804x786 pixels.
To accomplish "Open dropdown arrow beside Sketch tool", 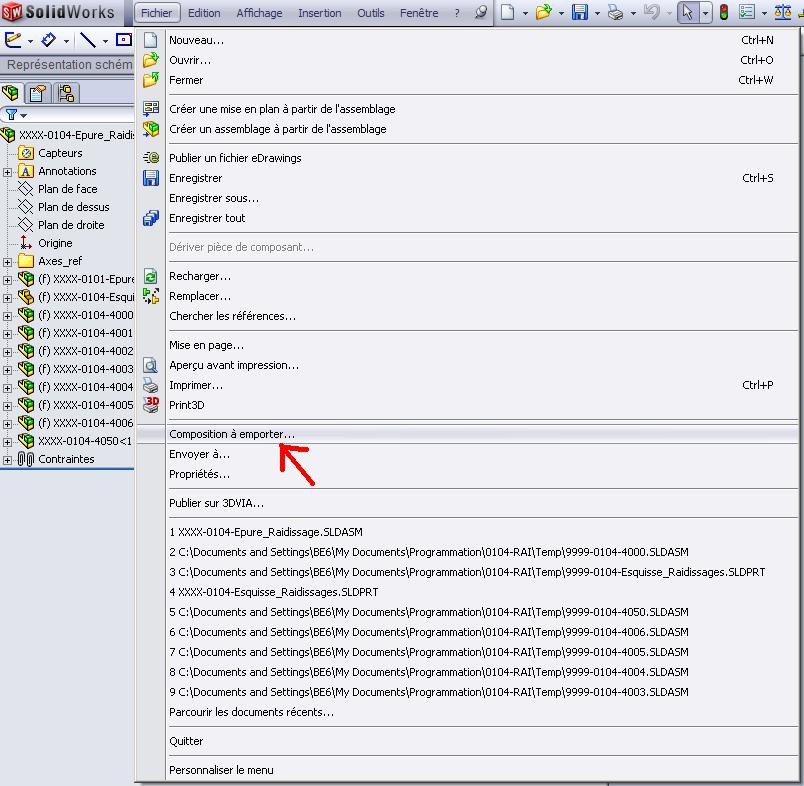I will [x=30, y=41].
